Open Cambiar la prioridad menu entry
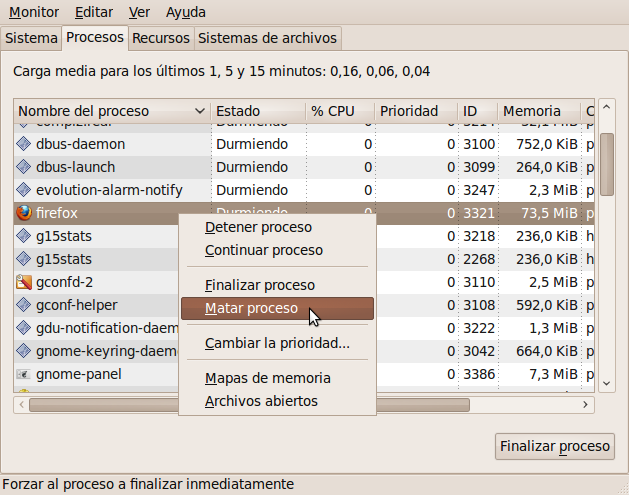This screenshot has height=495, width=629. click(277, 343)
